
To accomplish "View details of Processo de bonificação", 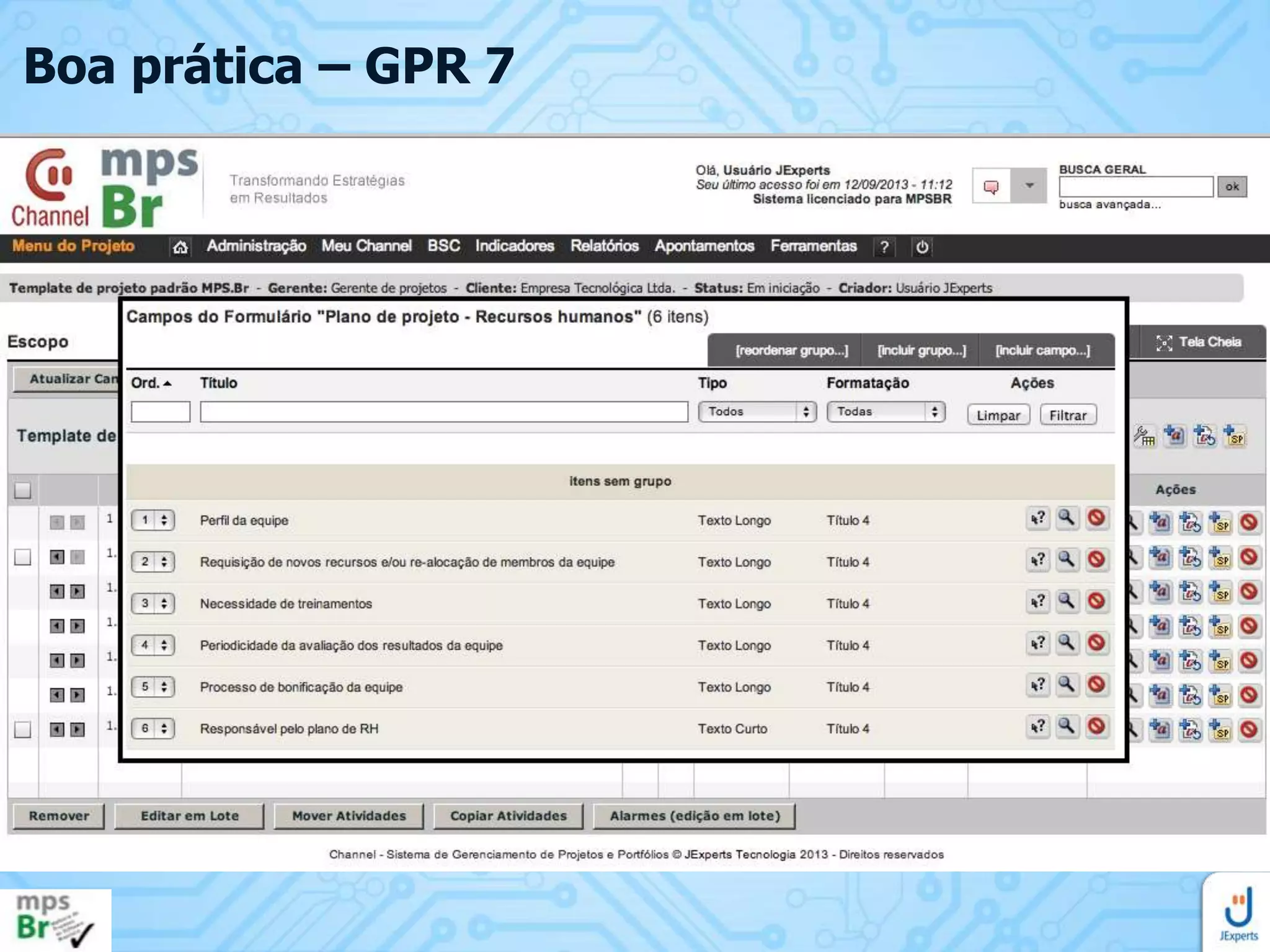I will tap(1067, 684).
